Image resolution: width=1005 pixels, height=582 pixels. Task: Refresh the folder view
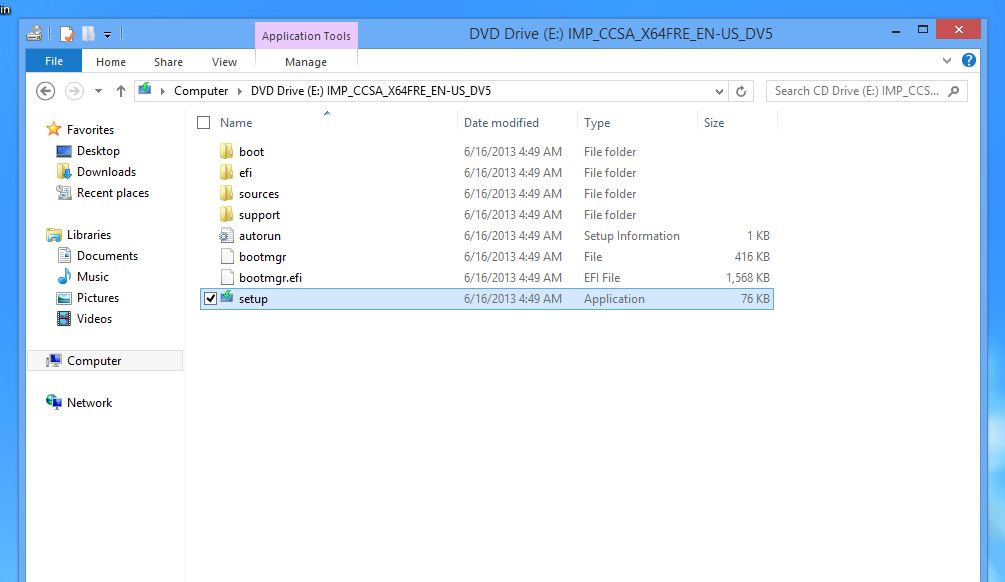point(741,91)
